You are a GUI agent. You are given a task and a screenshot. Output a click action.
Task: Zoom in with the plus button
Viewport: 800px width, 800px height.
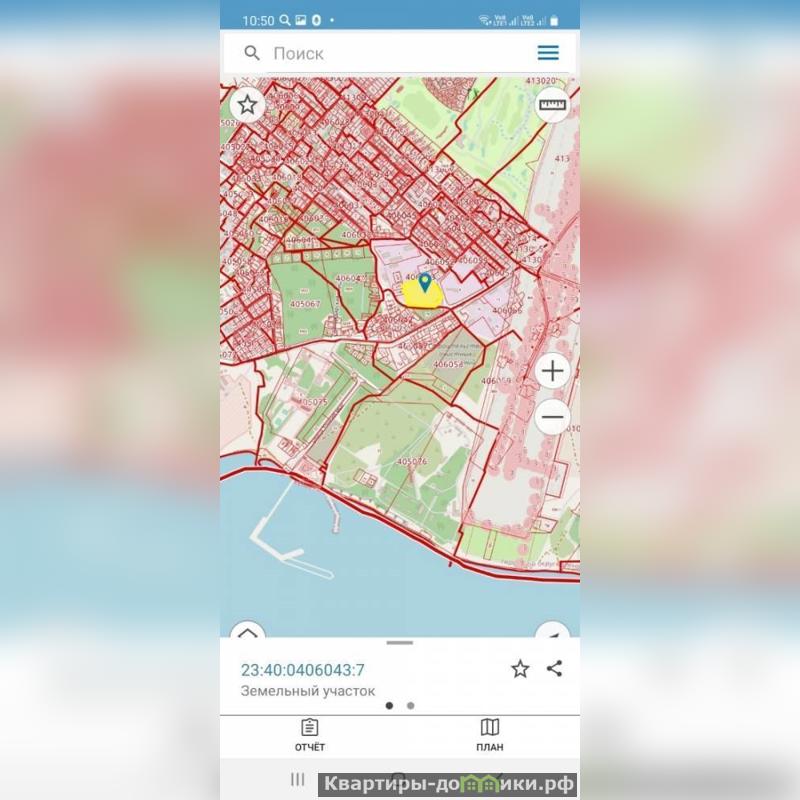click(553, 371)
